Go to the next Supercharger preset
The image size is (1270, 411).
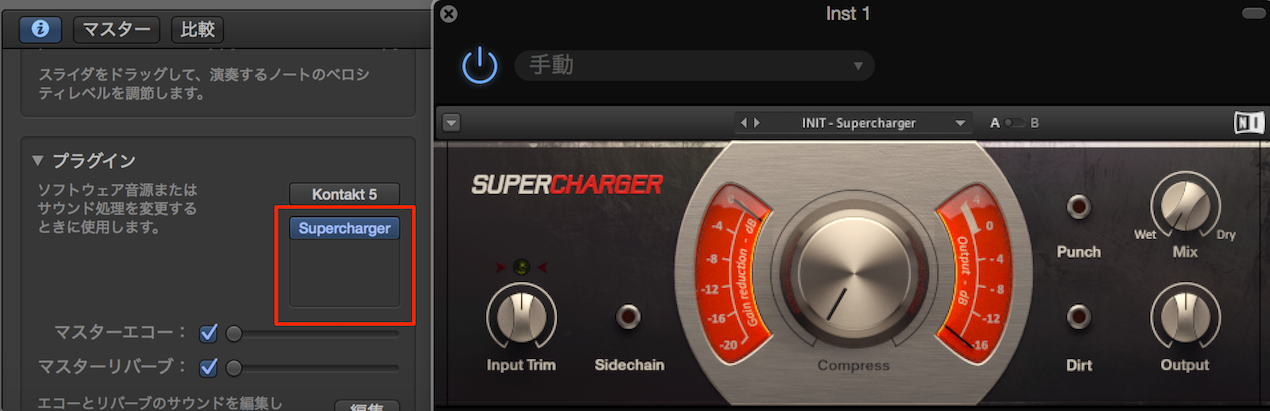pos(756,123)
